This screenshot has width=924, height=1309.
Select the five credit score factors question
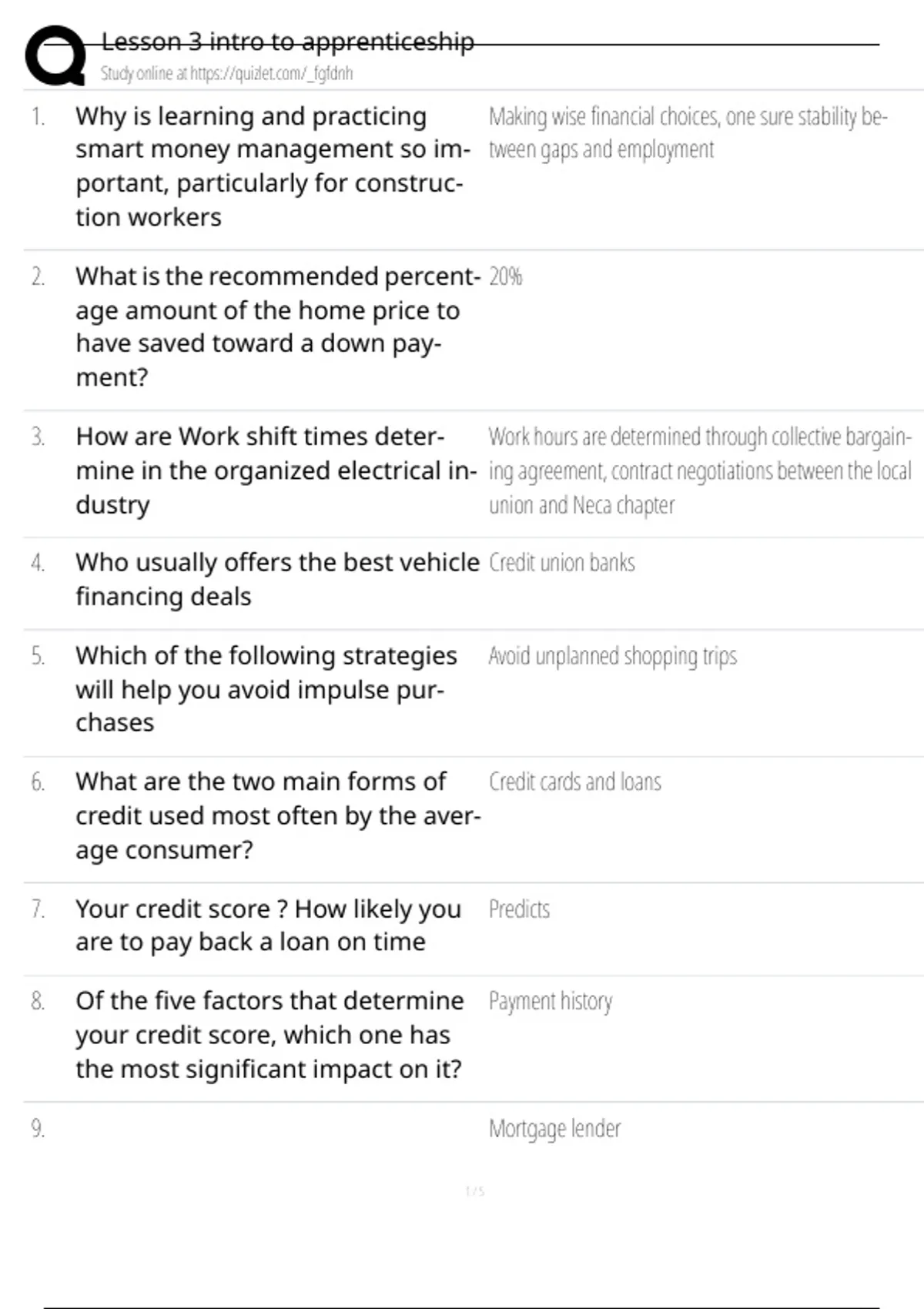pyautogui.click(x=269, y=1035)
